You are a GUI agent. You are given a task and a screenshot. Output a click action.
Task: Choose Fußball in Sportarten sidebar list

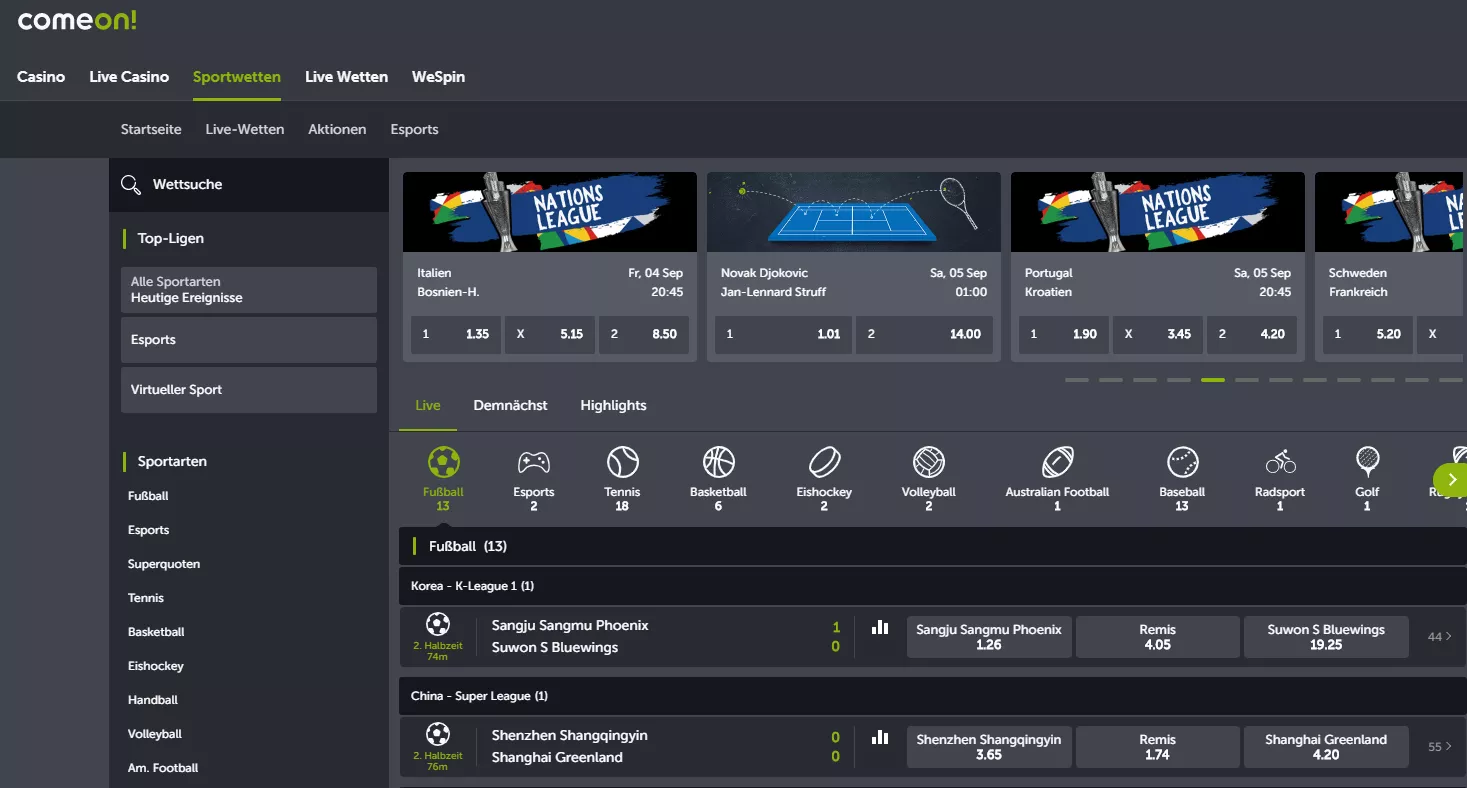click(x=148, y=496)
